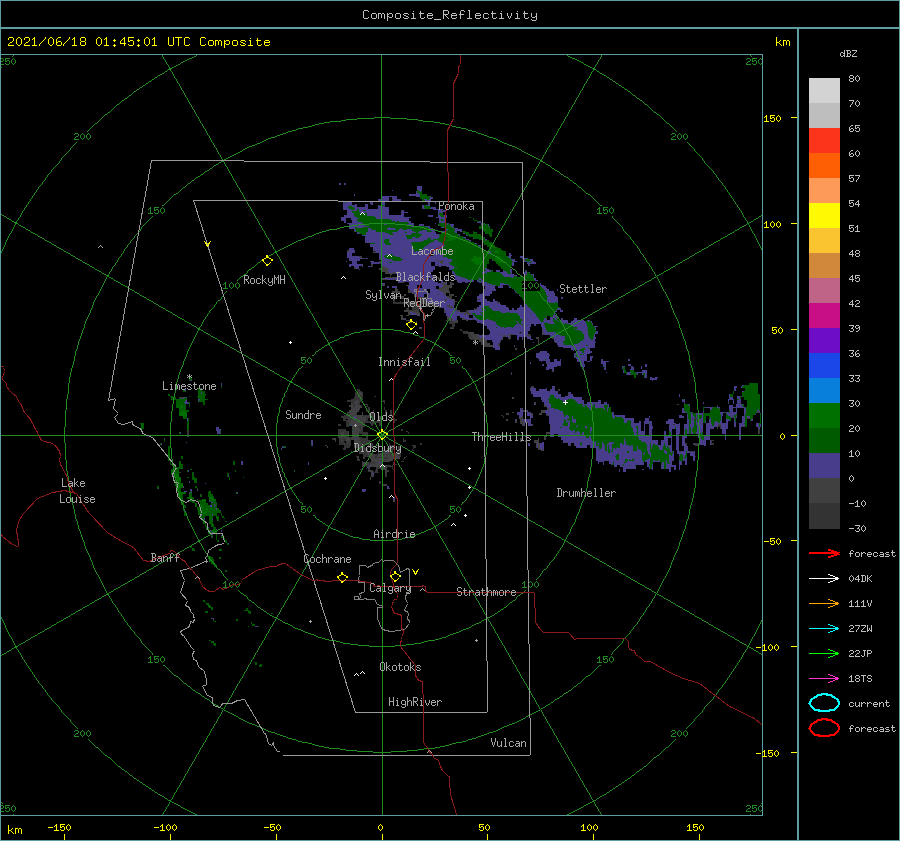Click the dBZ legend heading
900x841 pixels.
pyautogui.click(x=848, y=53)
